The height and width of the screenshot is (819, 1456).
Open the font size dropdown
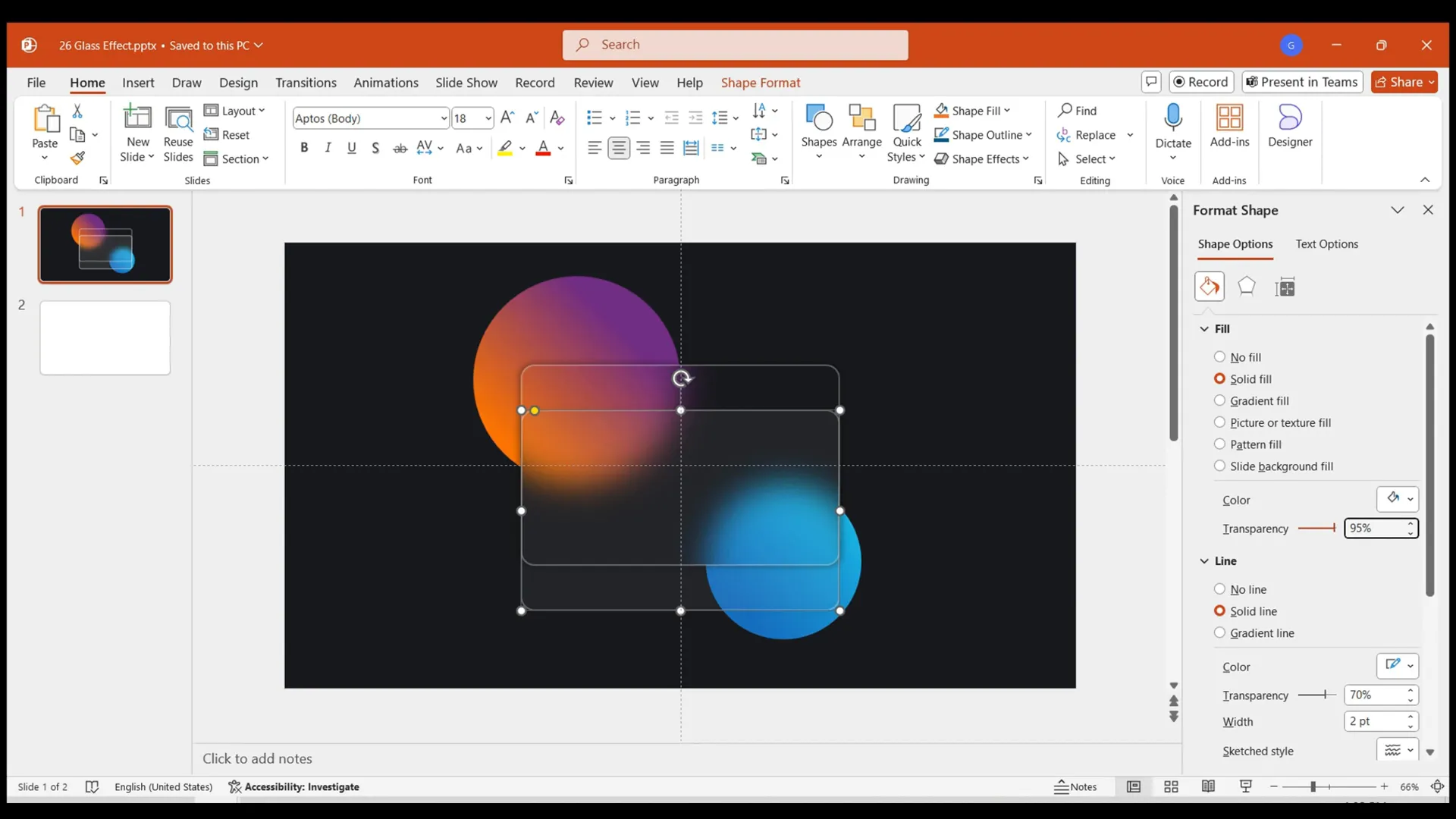[x=488, y=118]
